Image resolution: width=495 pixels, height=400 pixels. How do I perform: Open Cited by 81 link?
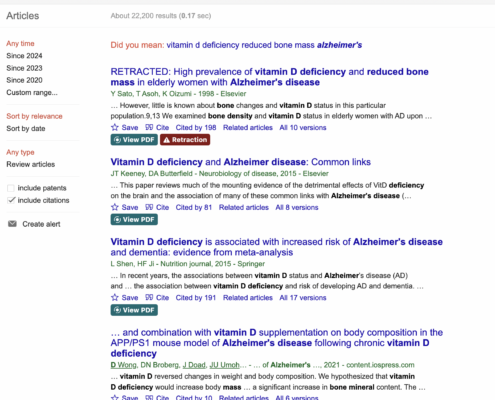pos(194,207)
